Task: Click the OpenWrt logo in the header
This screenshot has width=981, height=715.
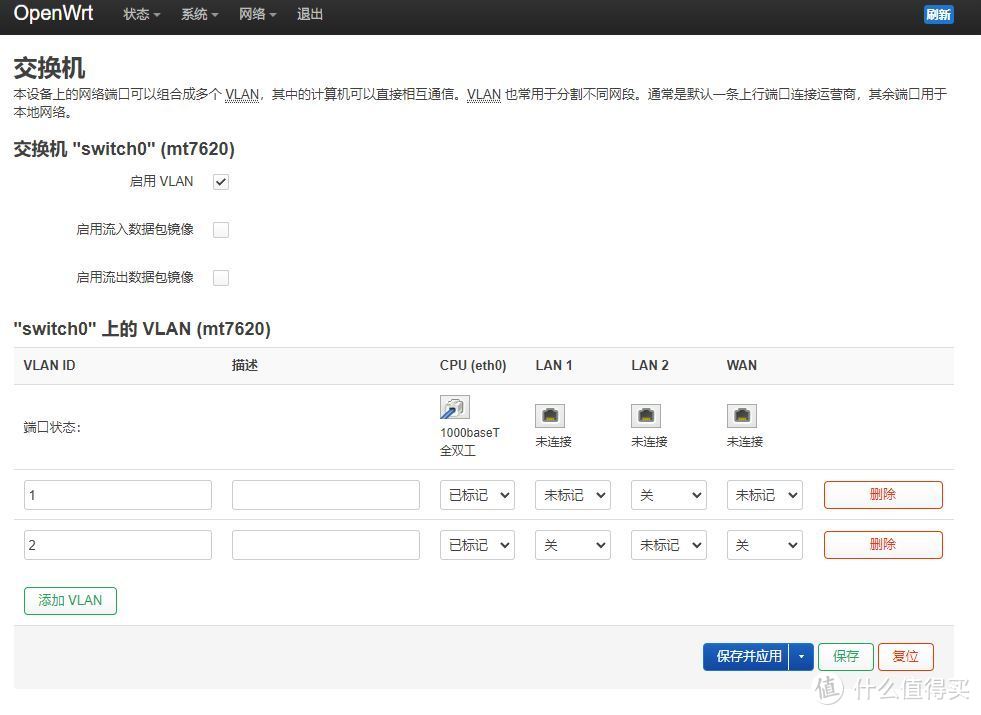Action: pos(53,14)
